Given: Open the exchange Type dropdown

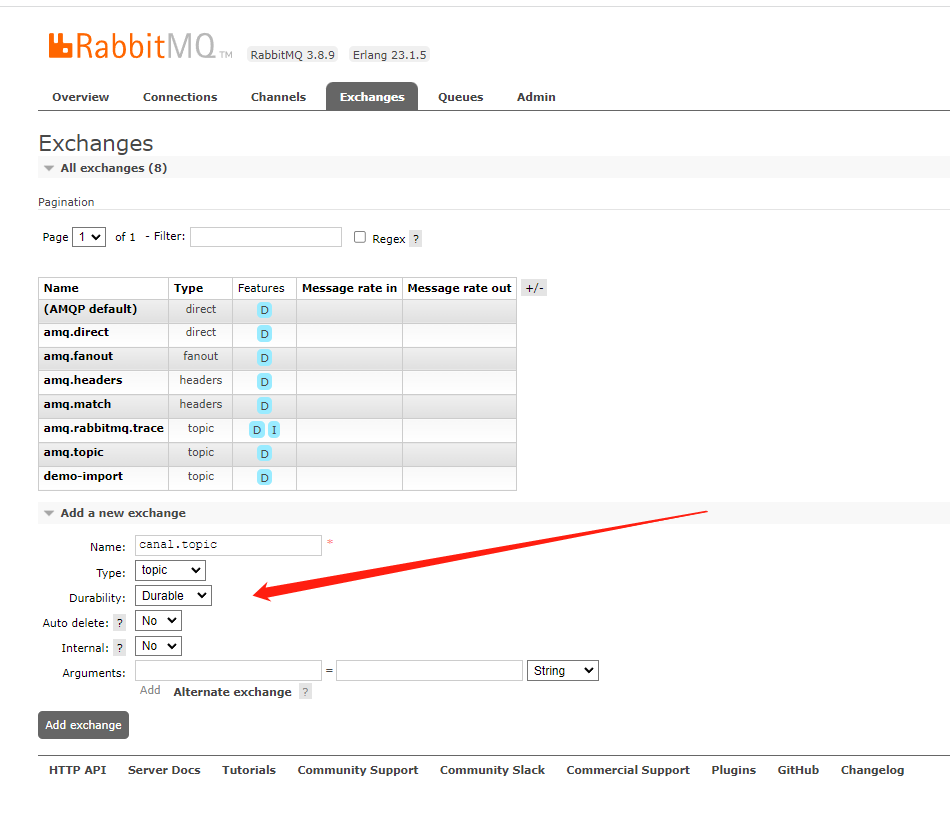Looking at the screenshot, I should tap(170, 570).
